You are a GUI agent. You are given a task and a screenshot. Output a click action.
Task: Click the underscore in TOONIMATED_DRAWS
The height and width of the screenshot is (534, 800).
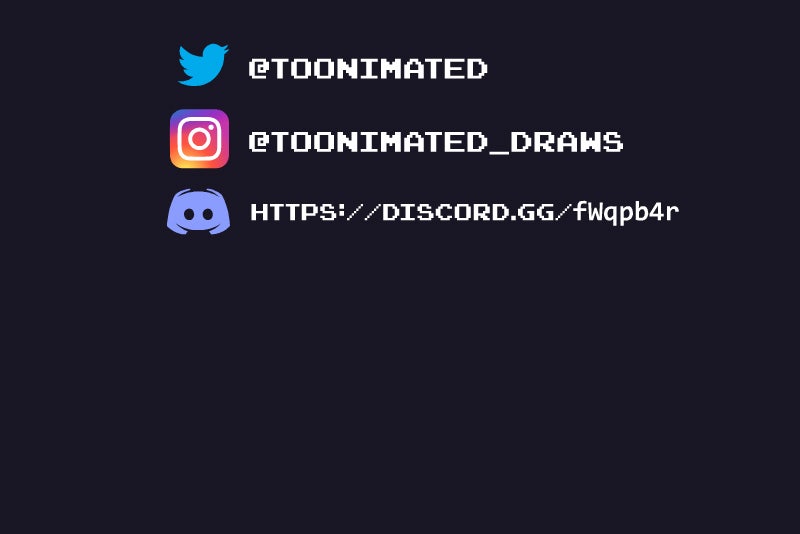[x=499, y=151]
